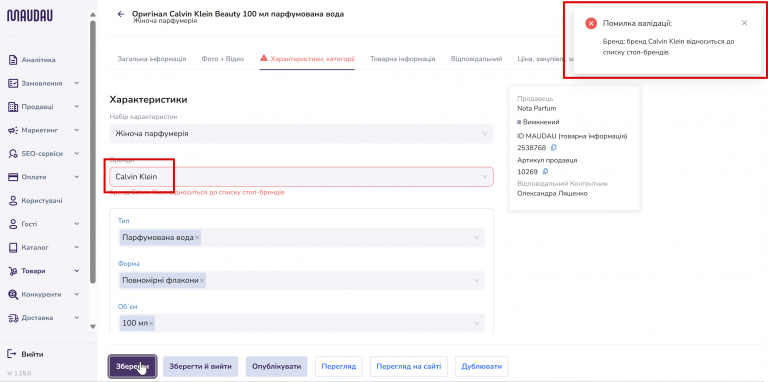The width and height of the screenshot is (768, 382).
Task: Click Зберегти й вийти button
Action: [x=200, y=366]
